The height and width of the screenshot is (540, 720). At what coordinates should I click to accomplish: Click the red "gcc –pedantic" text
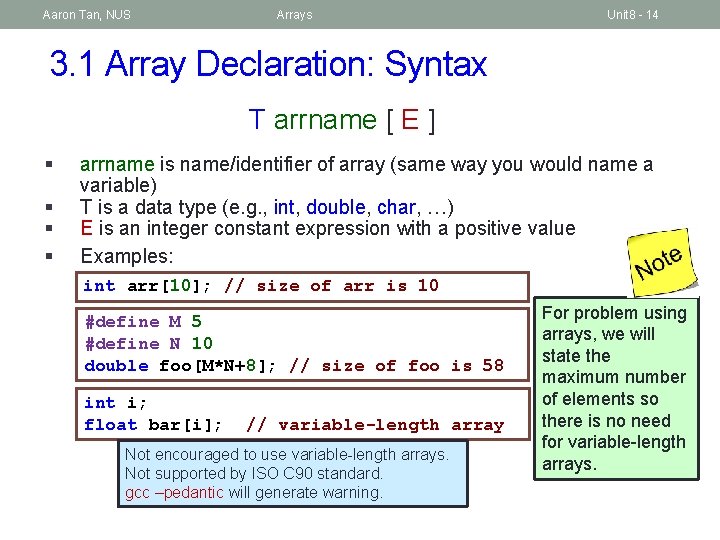coord(174,493)
